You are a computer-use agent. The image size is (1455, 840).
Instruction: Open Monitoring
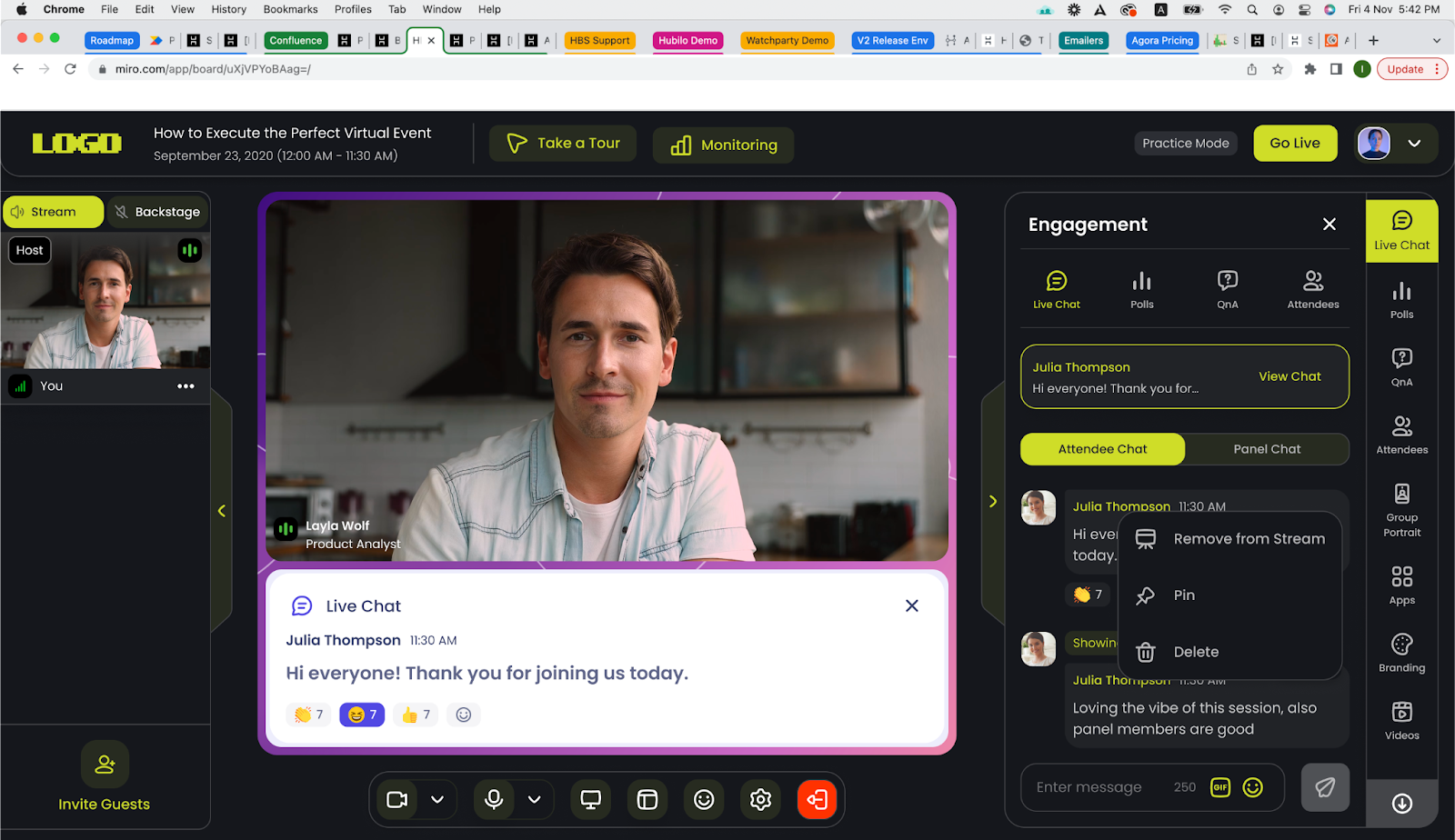723,145
